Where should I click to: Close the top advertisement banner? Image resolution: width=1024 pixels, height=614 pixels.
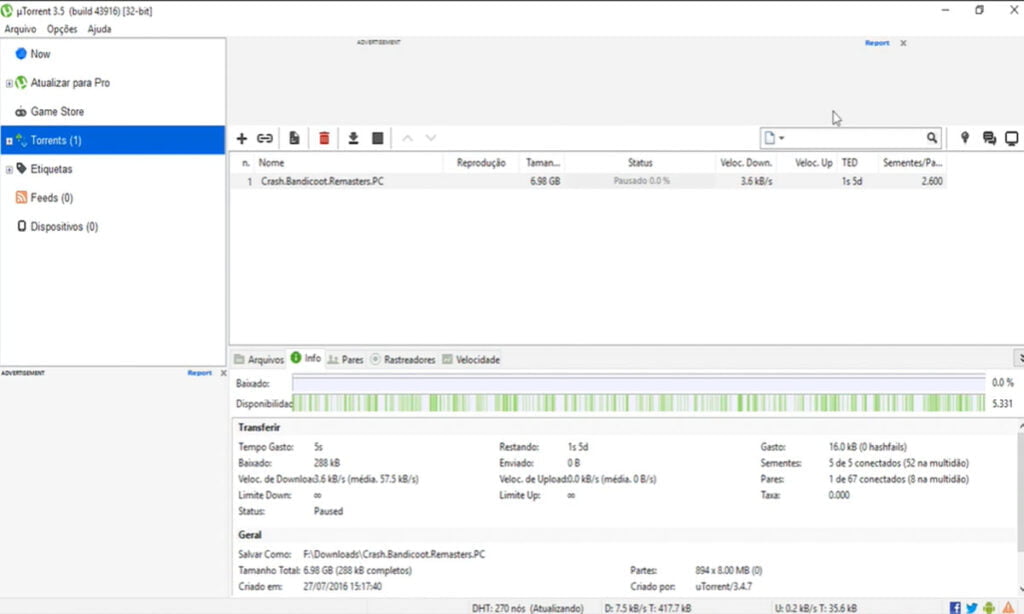[x=903, y=43]
